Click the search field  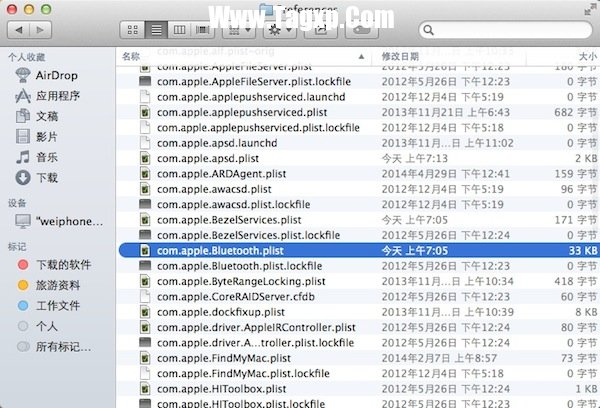pyautogui.click(x=505, y=30)
